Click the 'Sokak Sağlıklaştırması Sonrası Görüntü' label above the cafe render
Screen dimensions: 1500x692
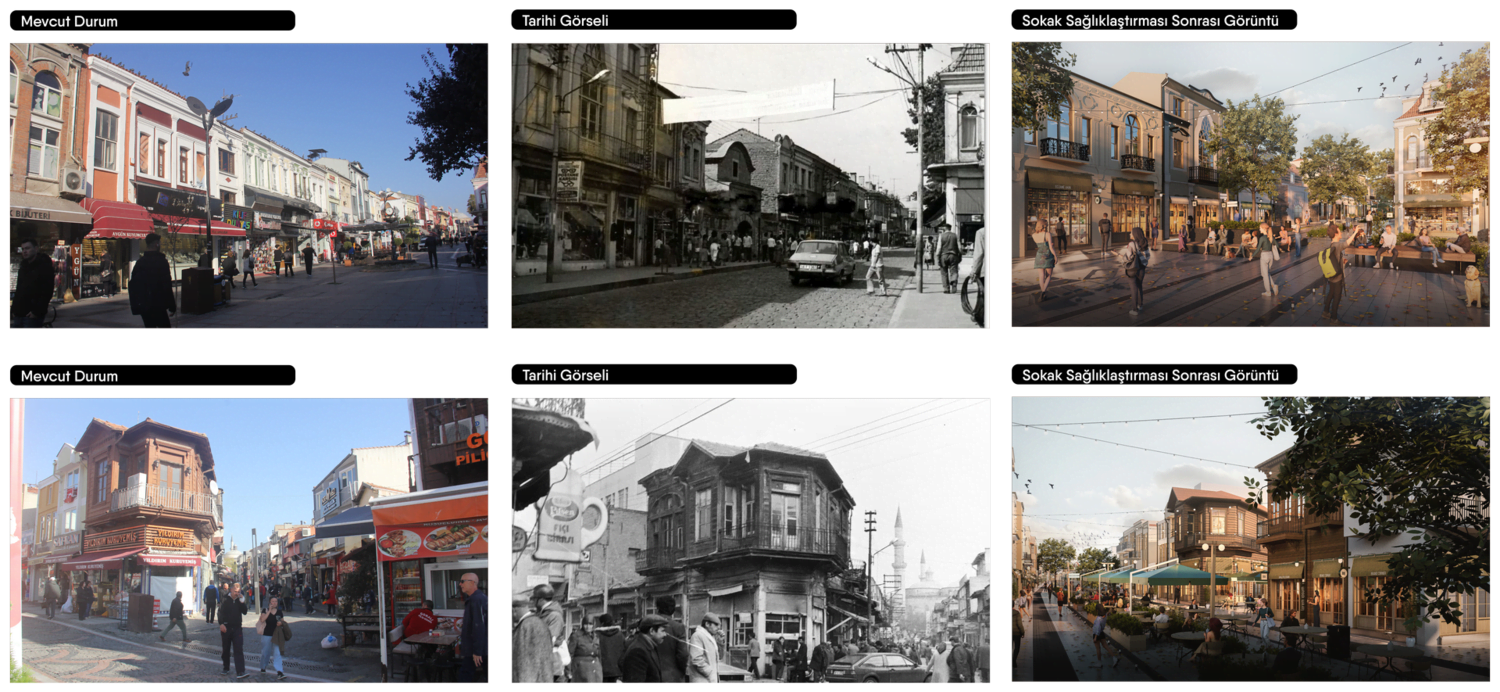1150,377
